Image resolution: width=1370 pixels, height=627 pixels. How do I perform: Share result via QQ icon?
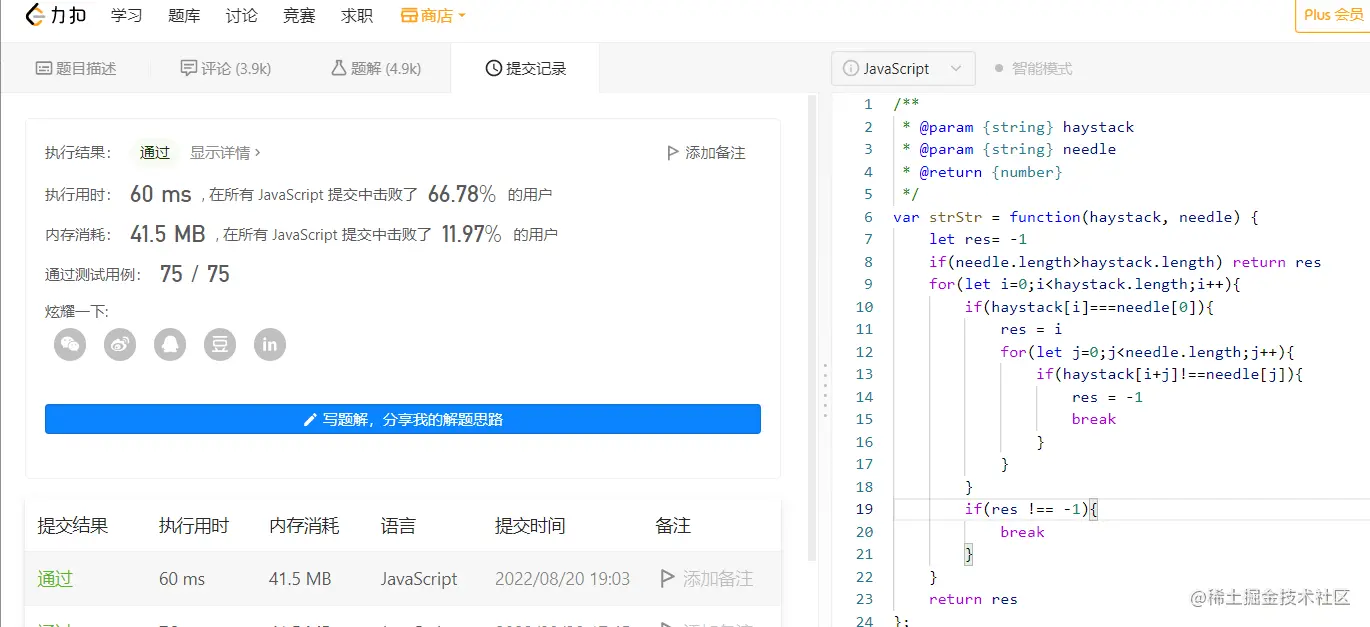(x=170, y=345)
